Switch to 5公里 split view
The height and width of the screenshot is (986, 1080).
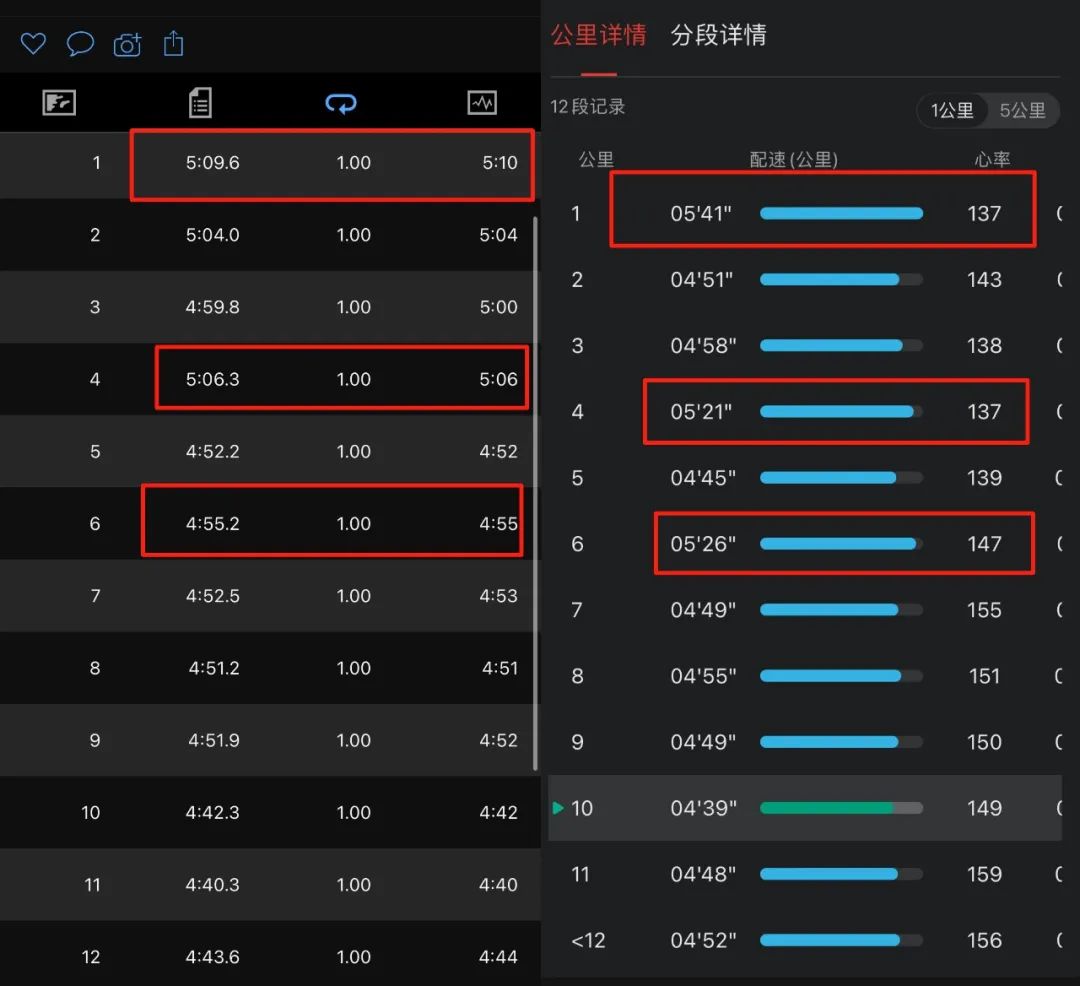click(1022, 110)
